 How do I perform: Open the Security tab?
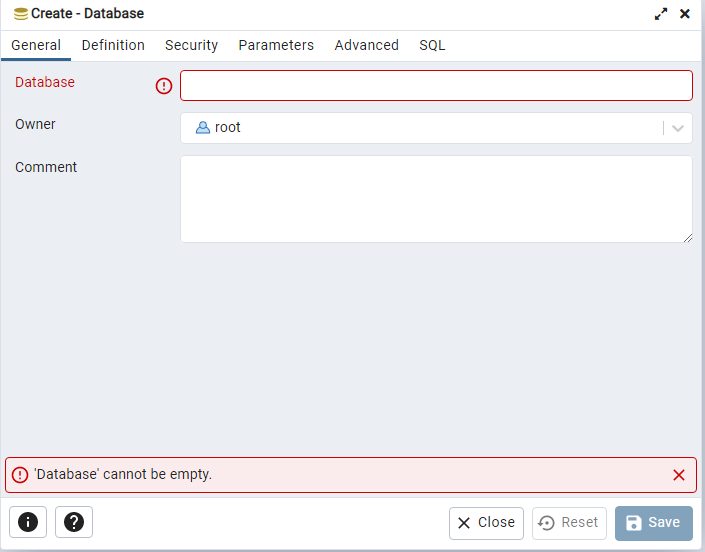tap(191, 45)
